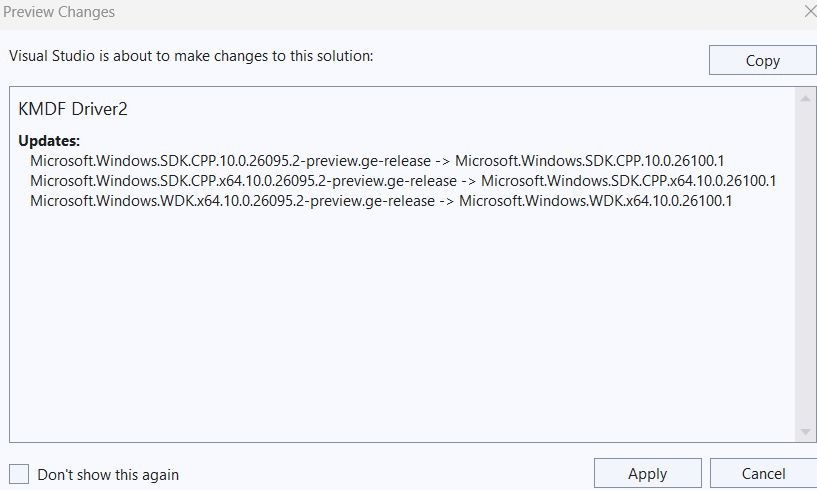Select the SDK.CPP.10.0.26095.2-preview update entry
The width and height of the screenshot is (817, 490).
pyautogui.click(x=230, y=160)
